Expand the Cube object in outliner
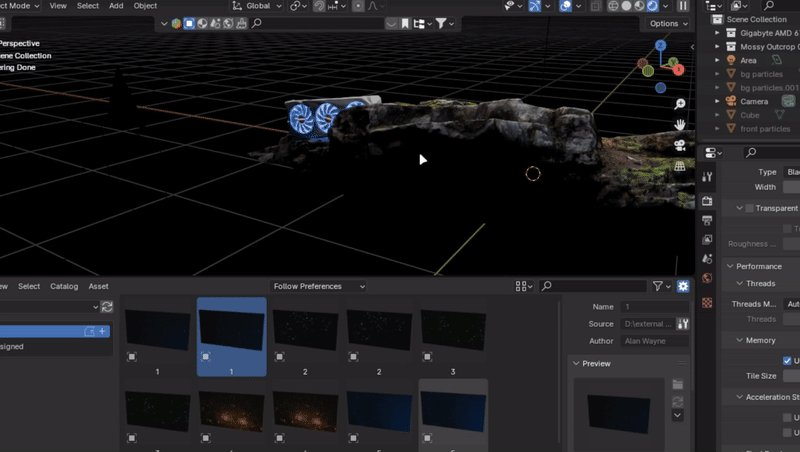Viewport: 800px width, 452px height. pyautogui.click(x=717, y=115)
